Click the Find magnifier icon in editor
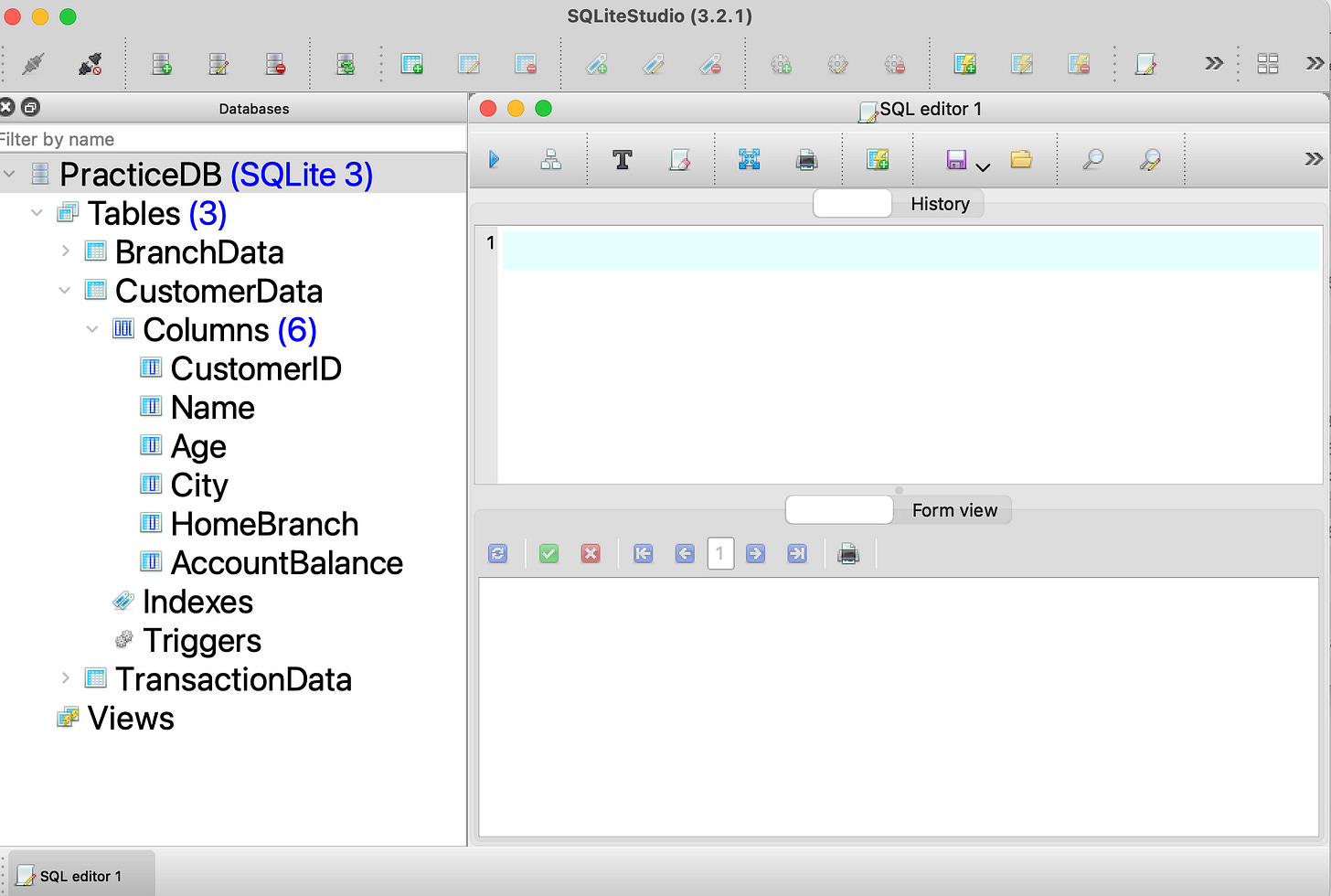1331x896 pixels. pos(1092,160)
